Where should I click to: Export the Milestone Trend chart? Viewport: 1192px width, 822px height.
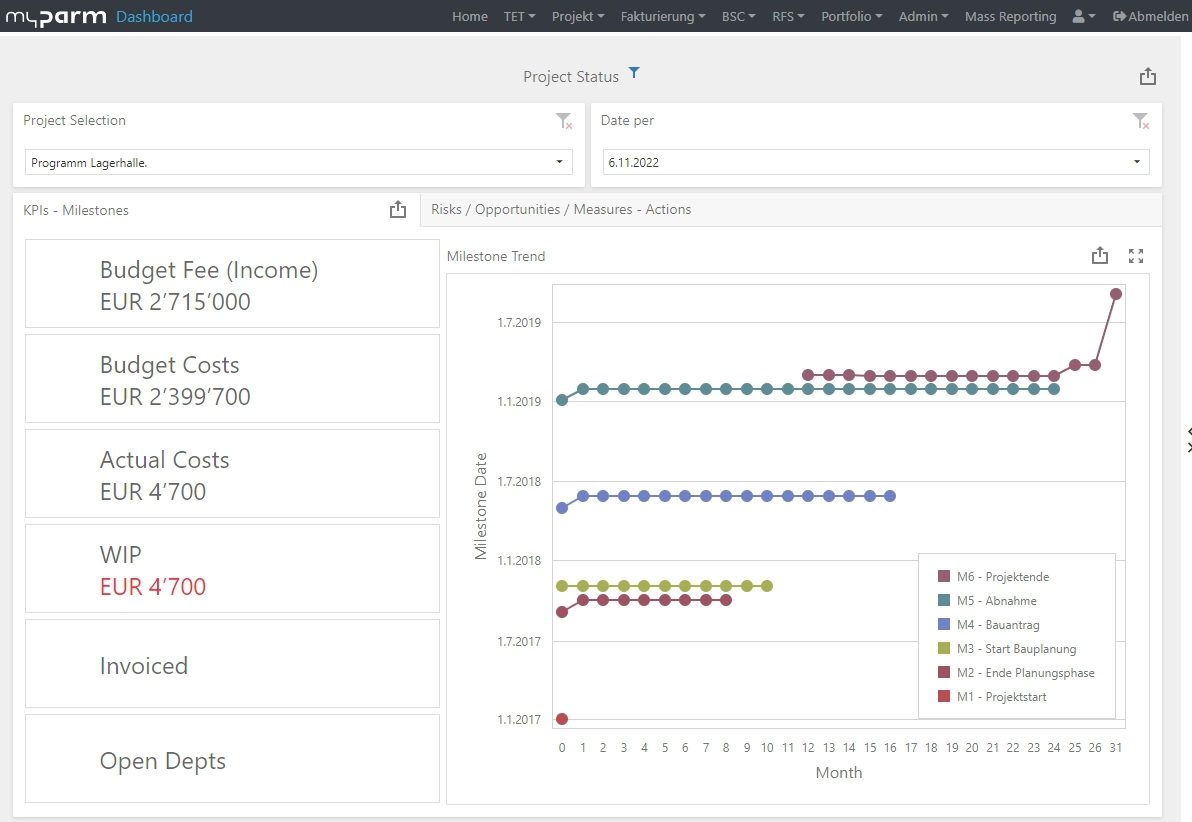[1100, 256]
